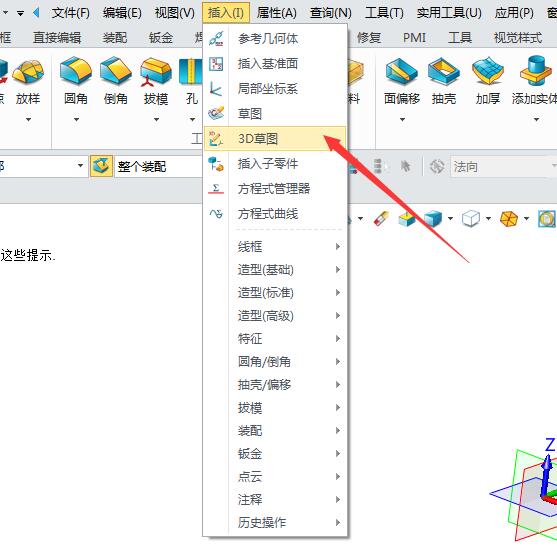Open the 圆角/倒角 submenu
This screenshot has width=557, height=554.
[275, 362]
